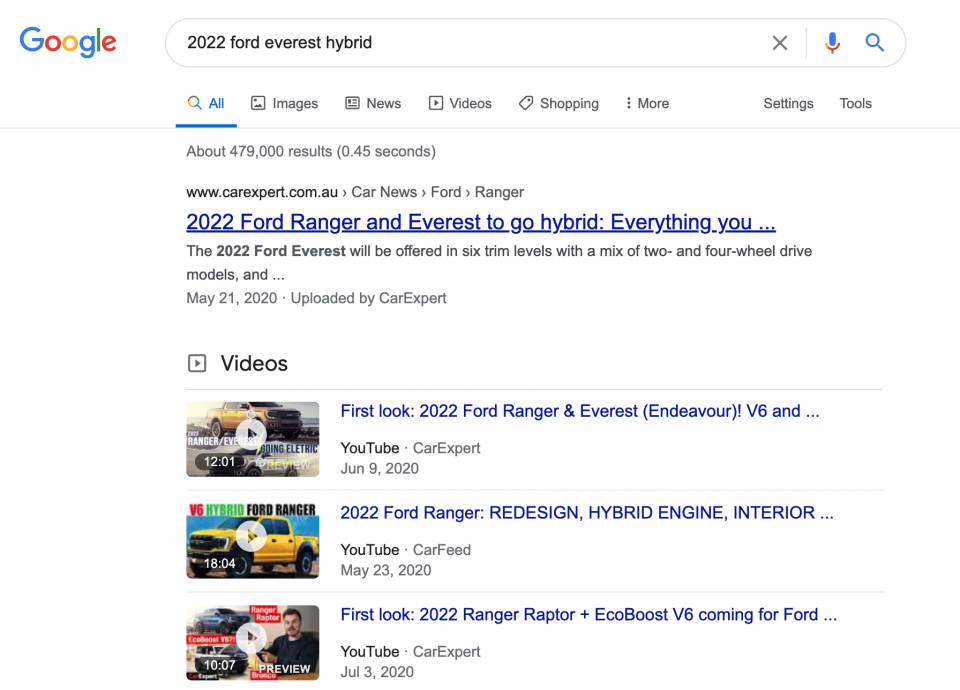This screenshot has height=690, width=960.
Task: Clear the search box text
Action: pyautogui.click(x=780, y=43)
